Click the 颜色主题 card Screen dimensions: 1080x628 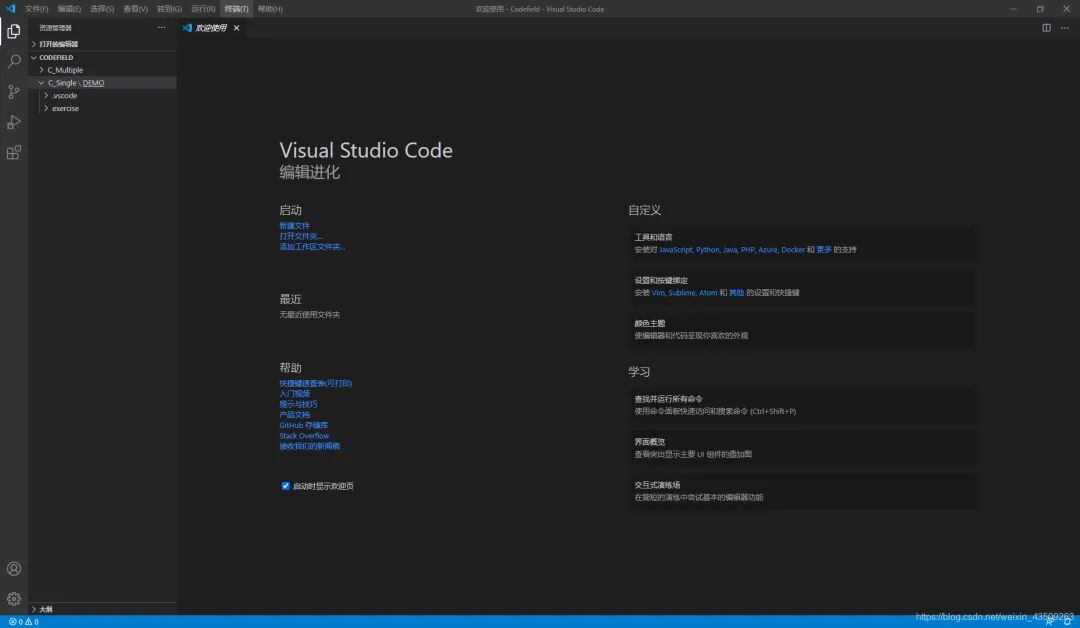click(802, 329)
